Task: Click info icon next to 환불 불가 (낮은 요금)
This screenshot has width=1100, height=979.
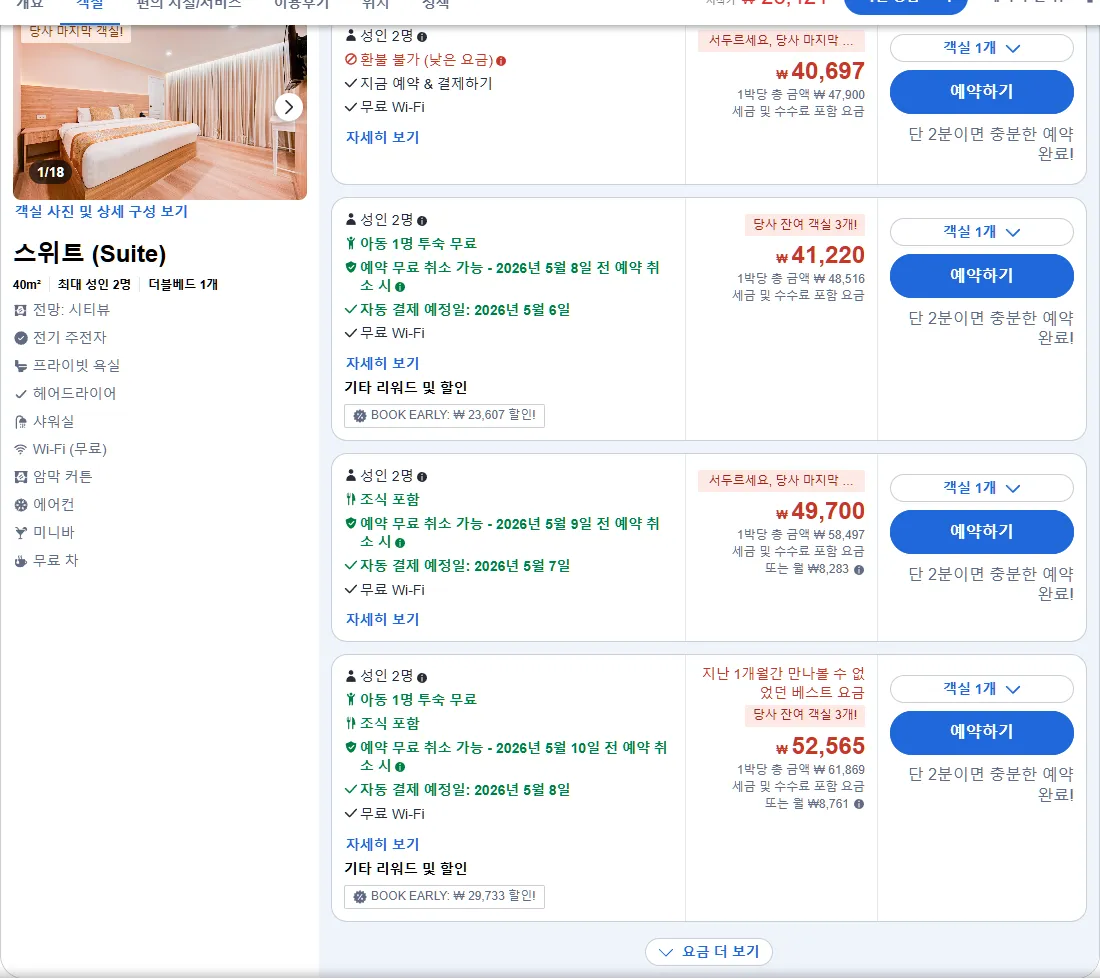Action: pyautogui.click(x=501, y=61)
